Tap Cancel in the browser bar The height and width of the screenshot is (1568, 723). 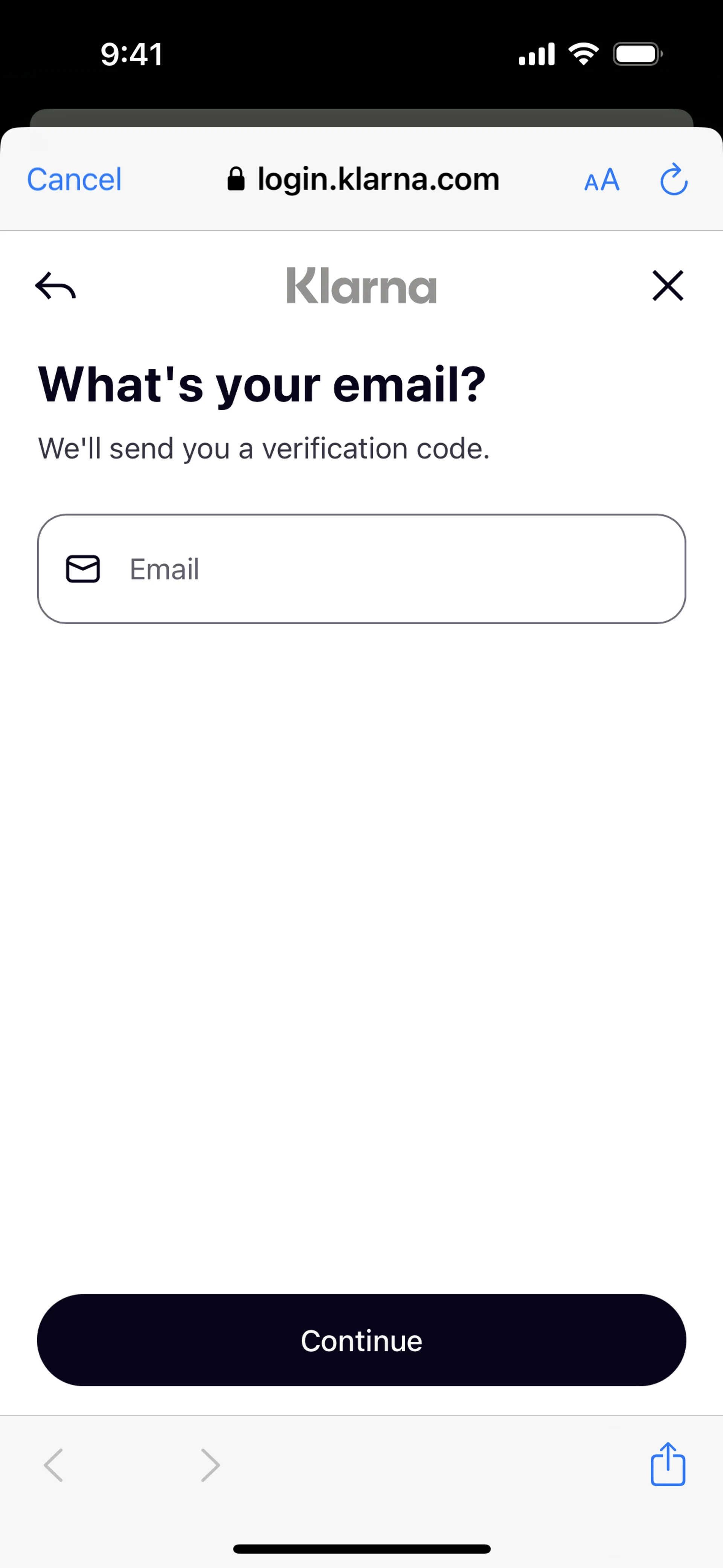(x=74, y=180)
